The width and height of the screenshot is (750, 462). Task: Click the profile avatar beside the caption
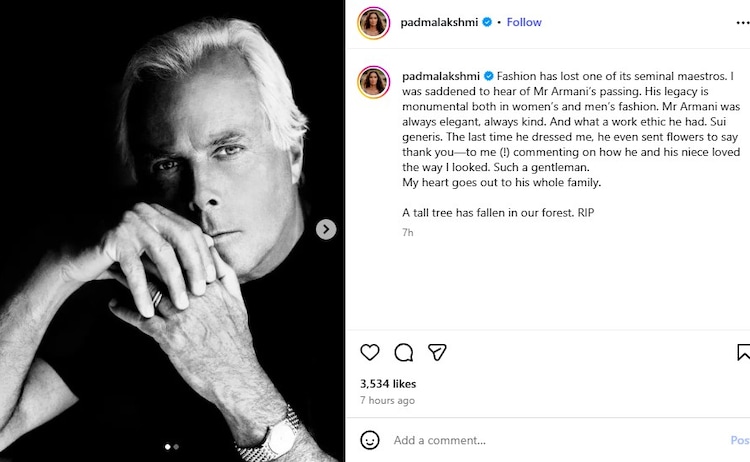(x=374, y=83)
